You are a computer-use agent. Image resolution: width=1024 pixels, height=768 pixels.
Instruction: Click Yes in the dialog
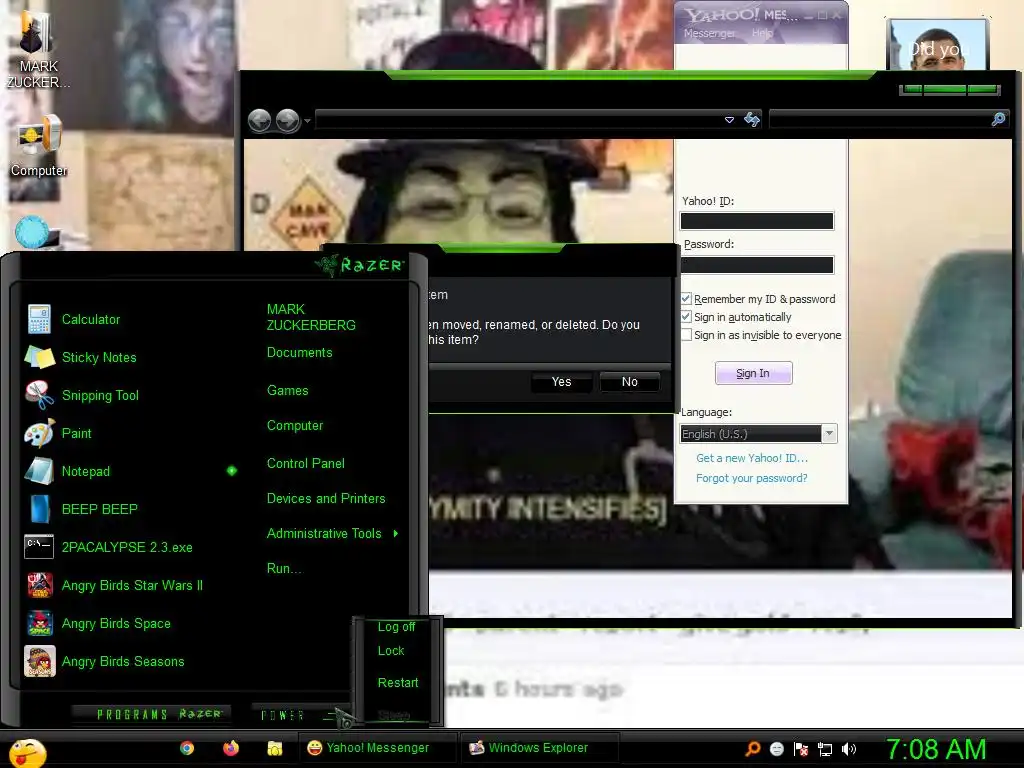562,382
